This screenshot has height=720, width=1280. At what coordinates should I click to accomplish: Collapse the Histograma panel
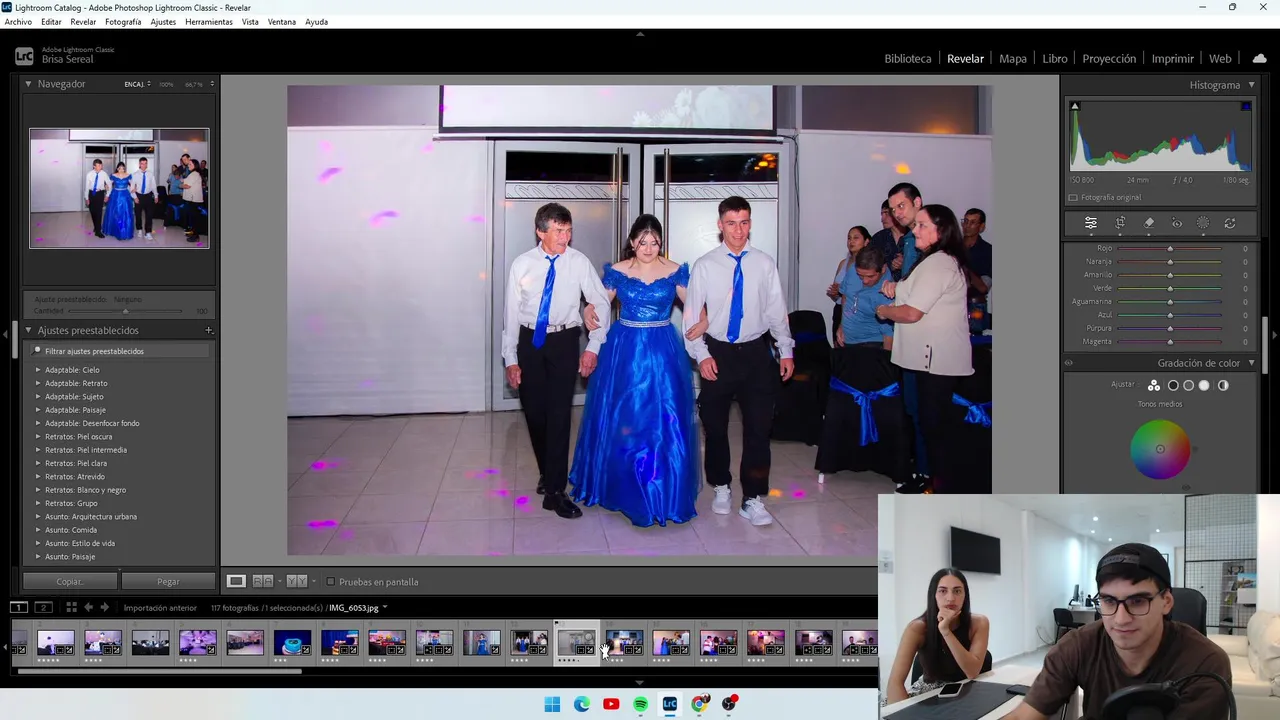[1251, 85]
